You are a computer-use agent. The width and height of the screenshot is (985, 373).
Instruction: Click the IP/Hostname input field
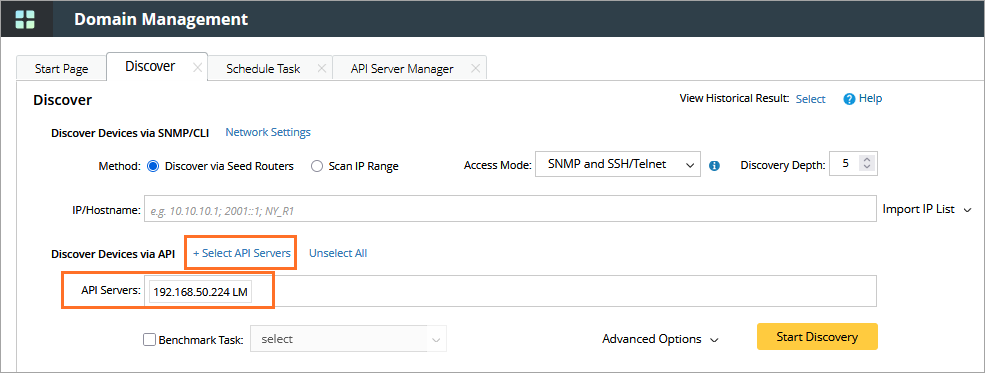coord(510,209)
